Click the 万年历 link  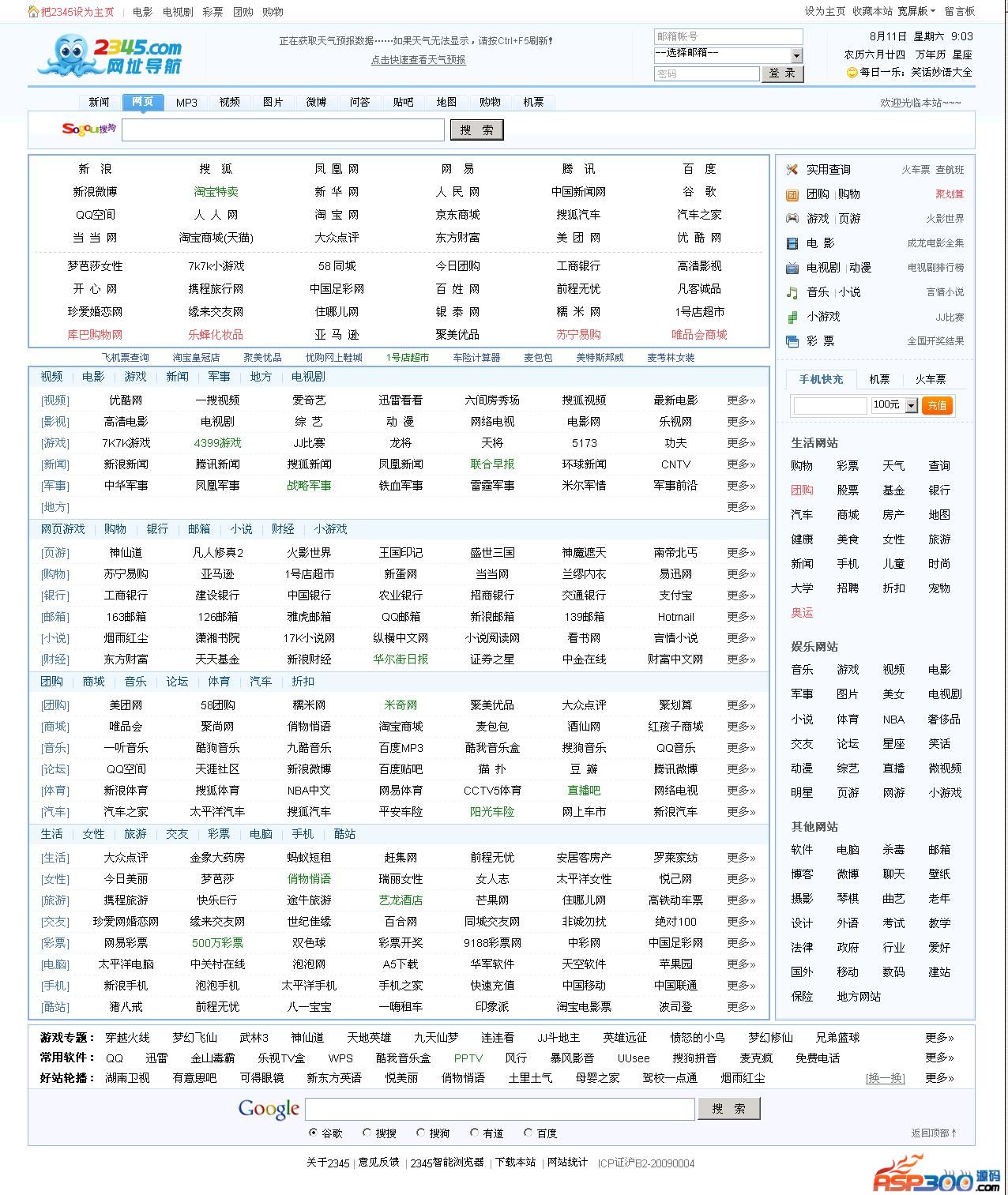[x=930, y=54]
